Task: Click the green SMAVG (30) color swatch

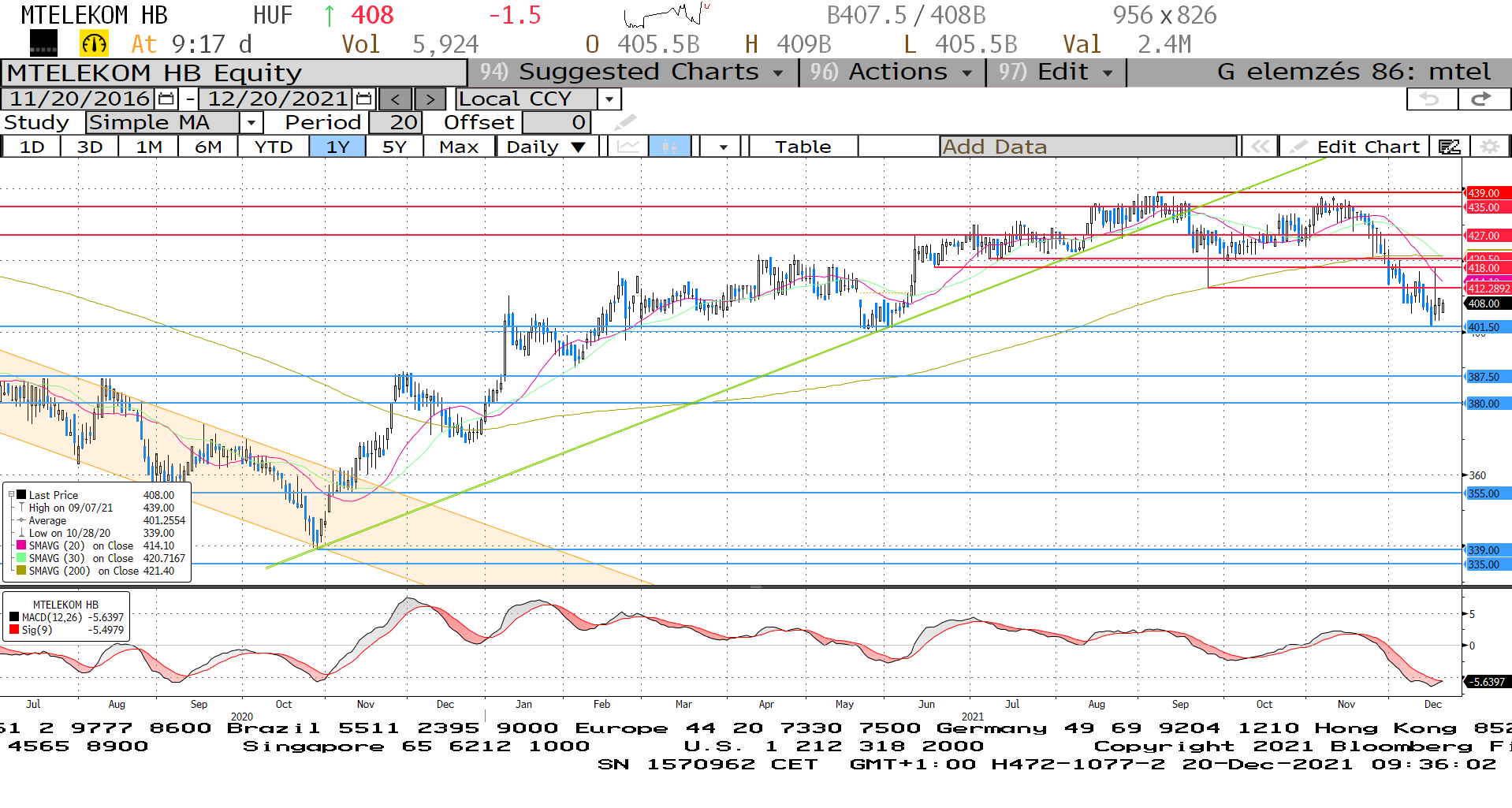Action: (x=21, y=558)
